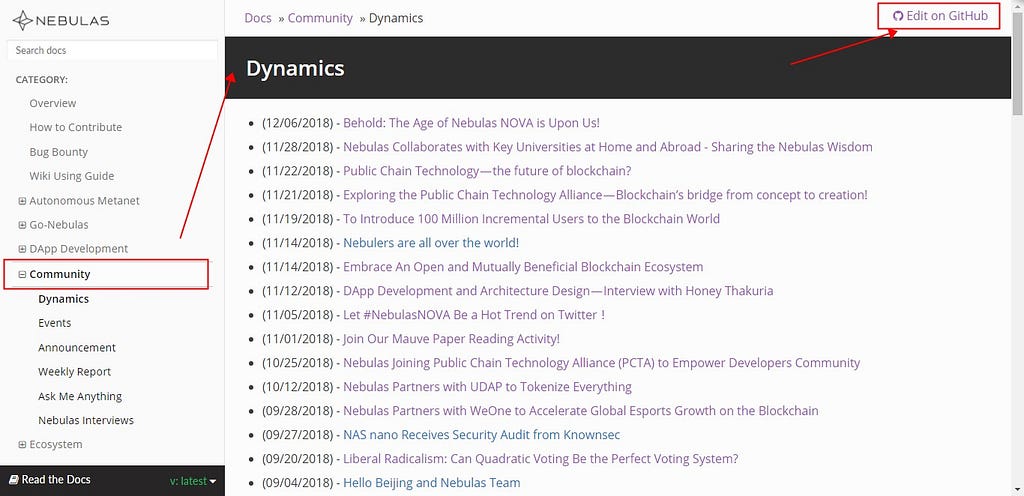Expand the Ecosystem section
Viewport: 1024px width, 496px height.
pos(22,445)
